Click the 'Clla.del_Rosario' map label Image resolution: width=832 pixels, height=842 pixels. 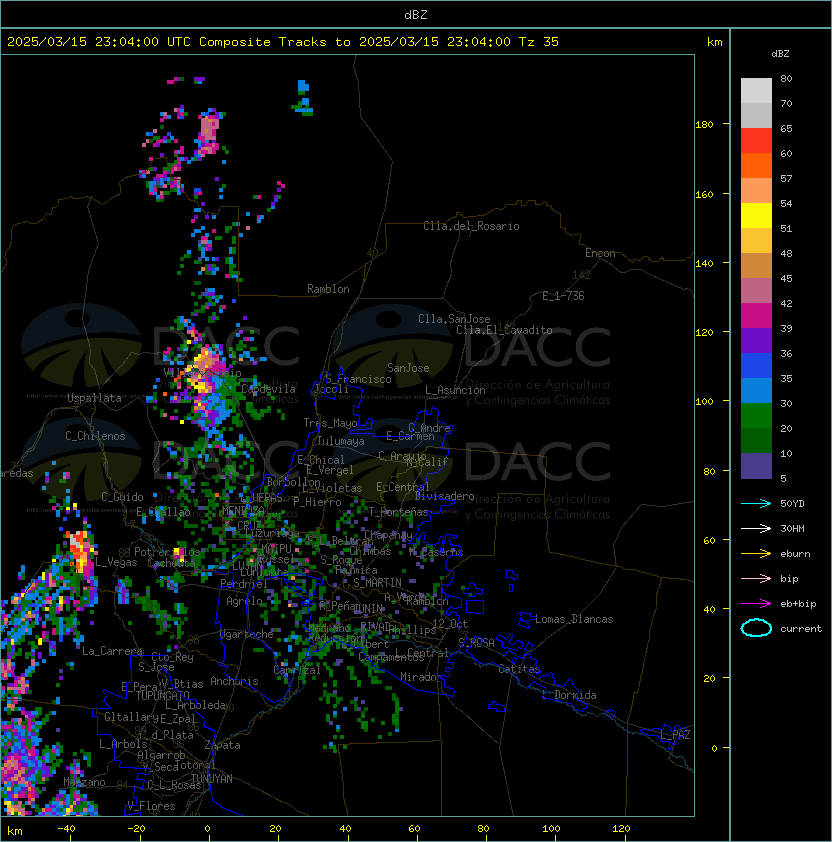tap(471, 226)
